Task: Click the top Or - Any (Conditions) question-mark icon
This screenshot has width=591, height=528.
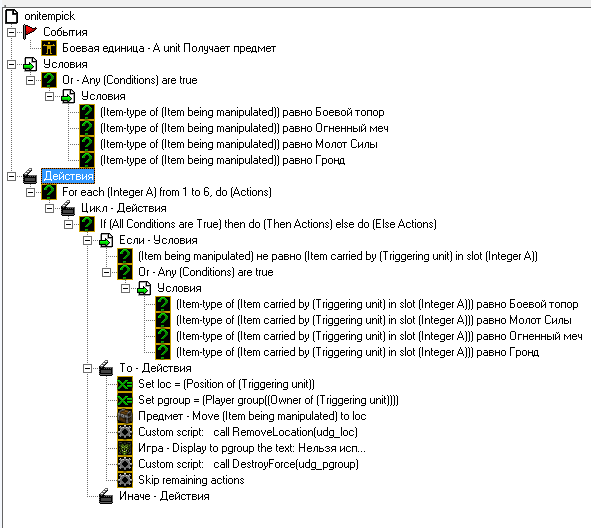Action: coord(49,80)
